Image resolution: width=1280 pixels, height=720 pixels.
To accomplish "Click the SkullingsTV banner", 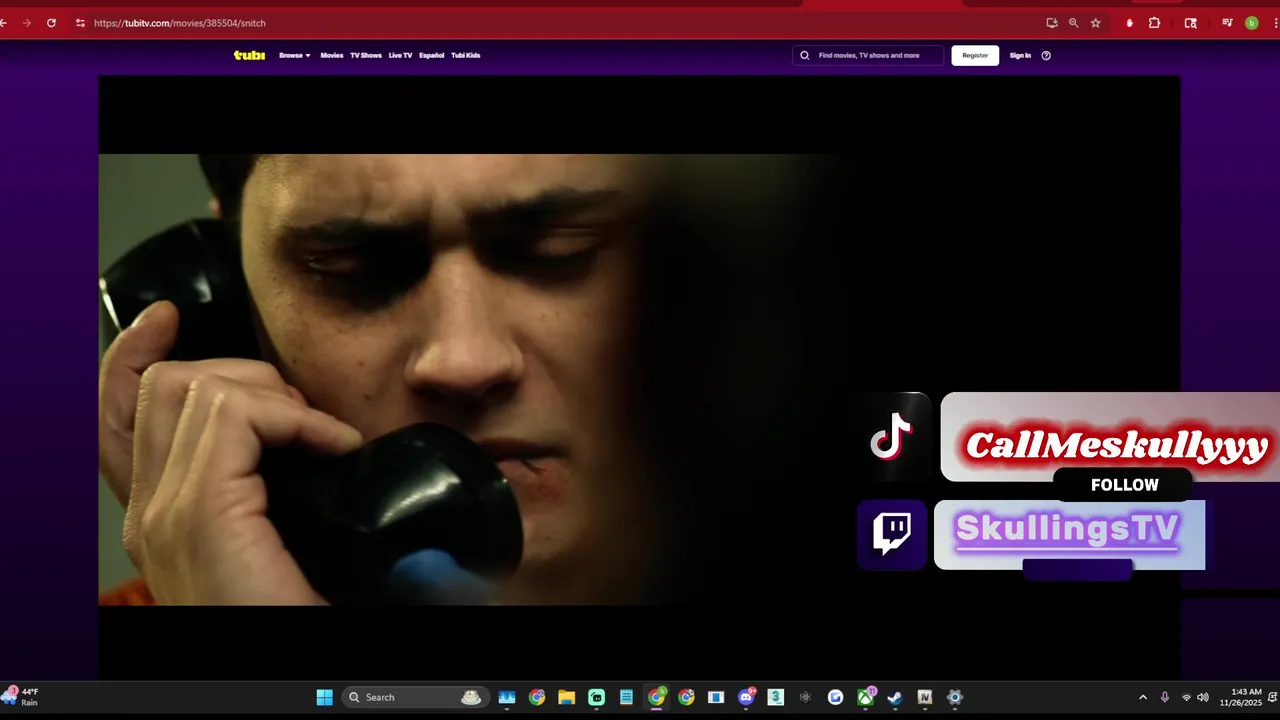I will [1069, 534].
